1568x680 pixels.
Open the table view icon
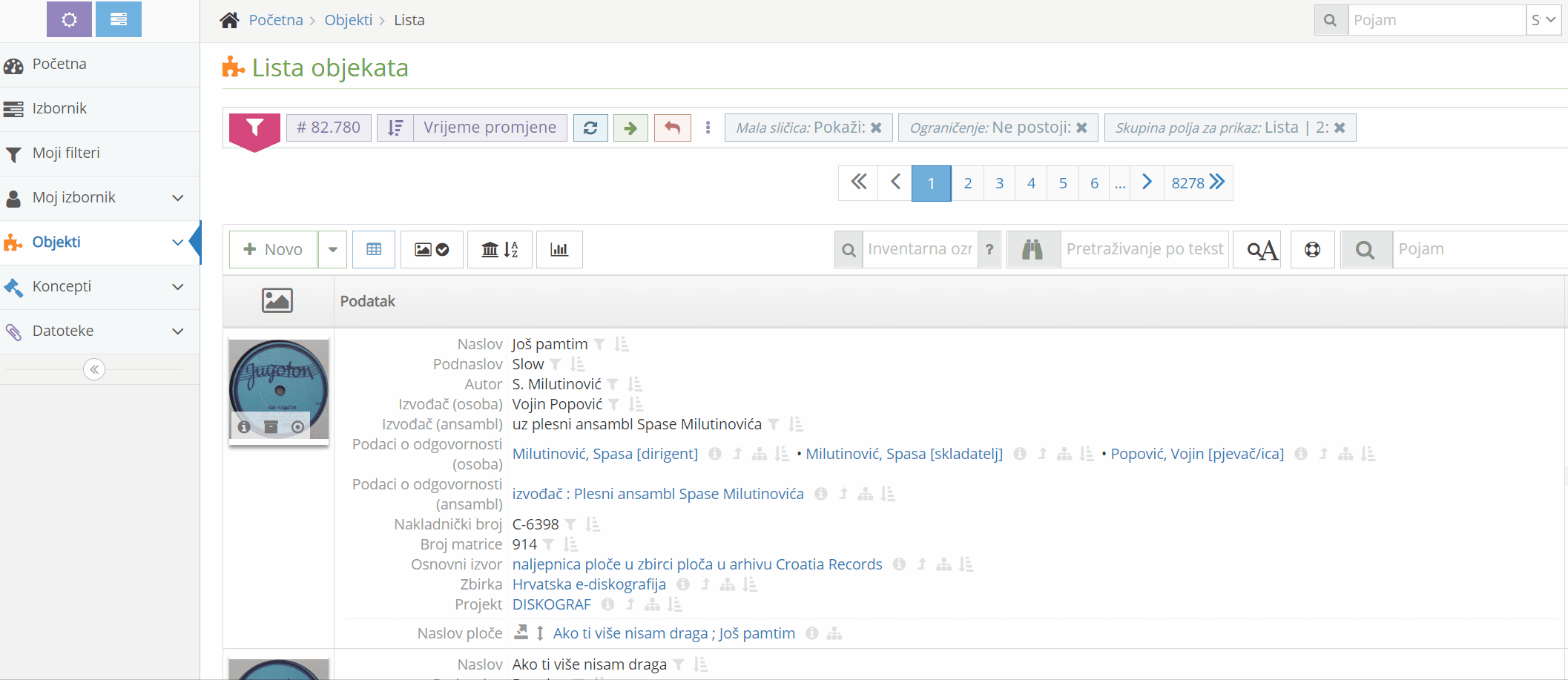click(x=374, y=249)
